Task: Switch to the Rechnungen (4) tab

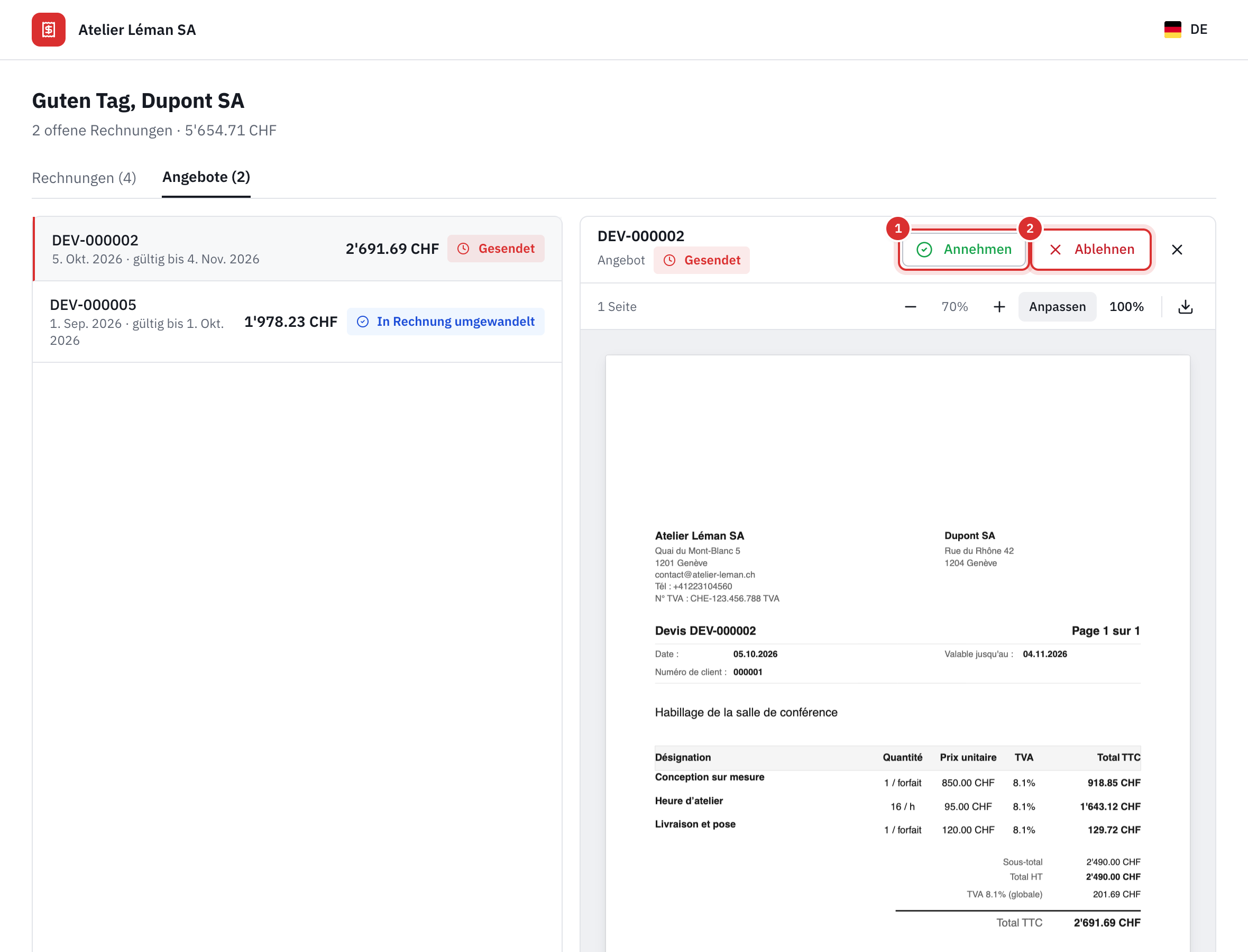Action: pyautogui.click(x=84, y=178)
